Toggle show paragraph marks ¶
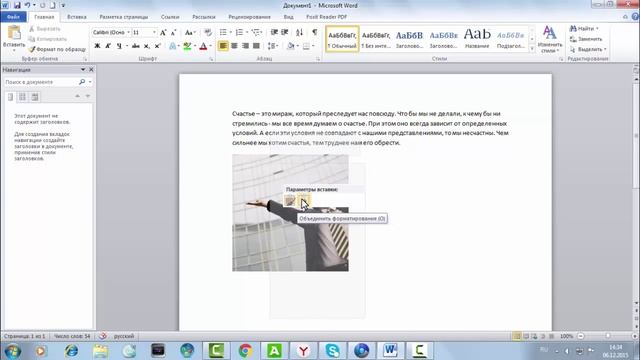The height and width of the screenshot is (360, 640). (x=315, y=32)
